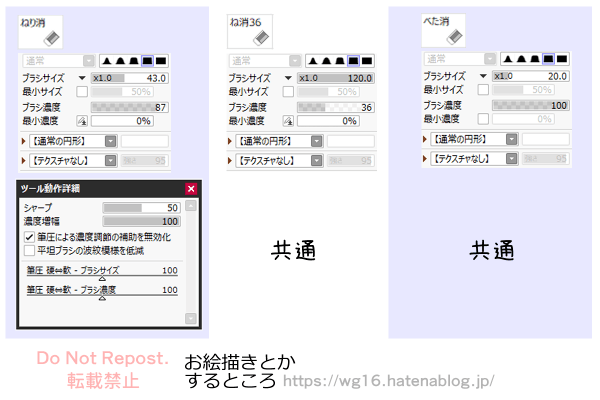This screenshot has height=400, width=600.
Task: Click the highlighted fourth edge shape in べた消 panel
Action: (x=548, y=59)
